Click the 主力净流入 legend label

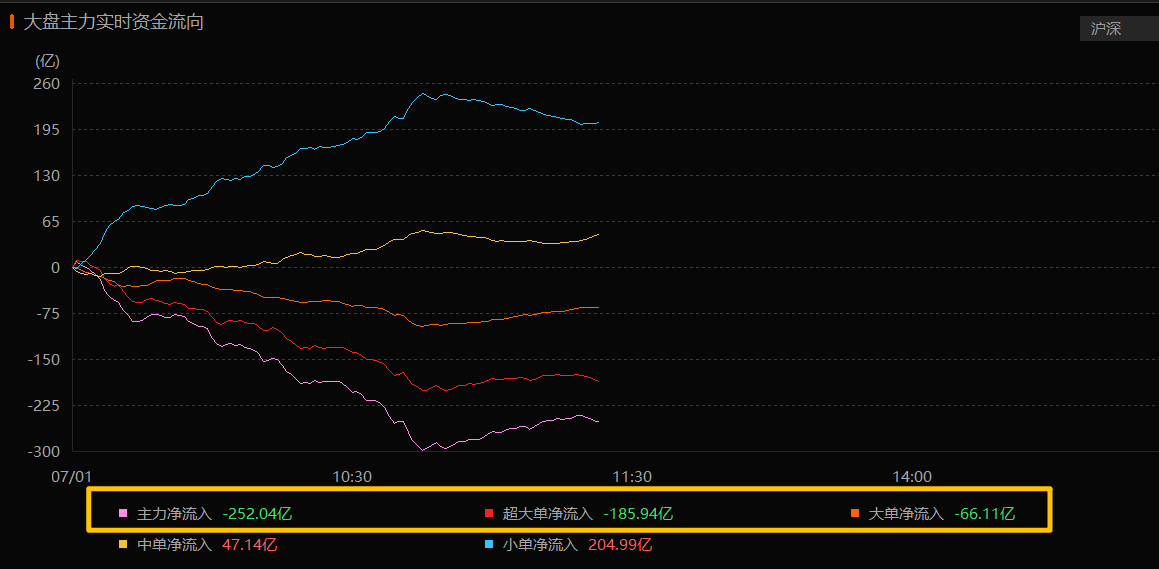(x=174, y=514)
